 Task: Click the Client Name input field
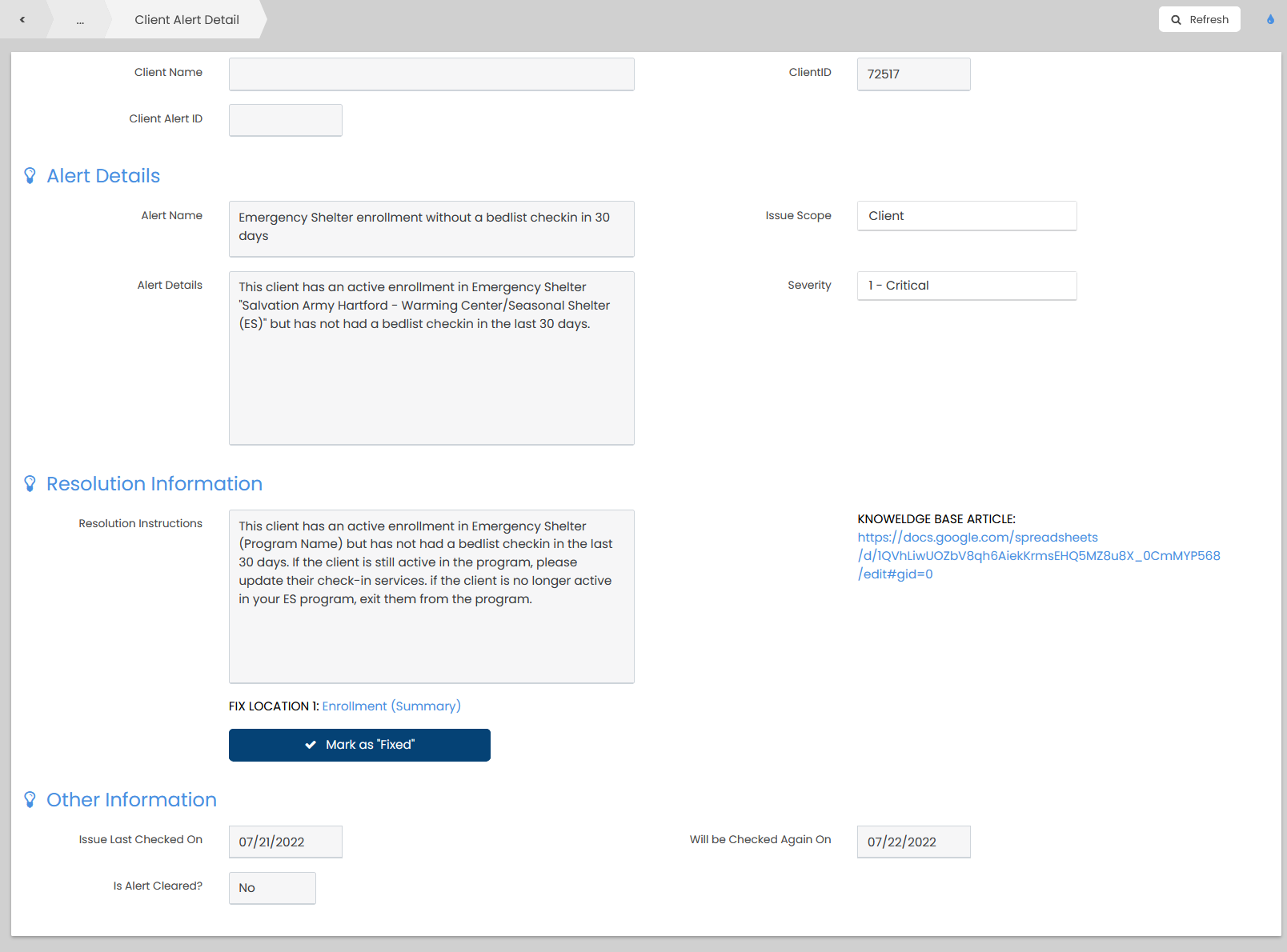tap(431, 74)
